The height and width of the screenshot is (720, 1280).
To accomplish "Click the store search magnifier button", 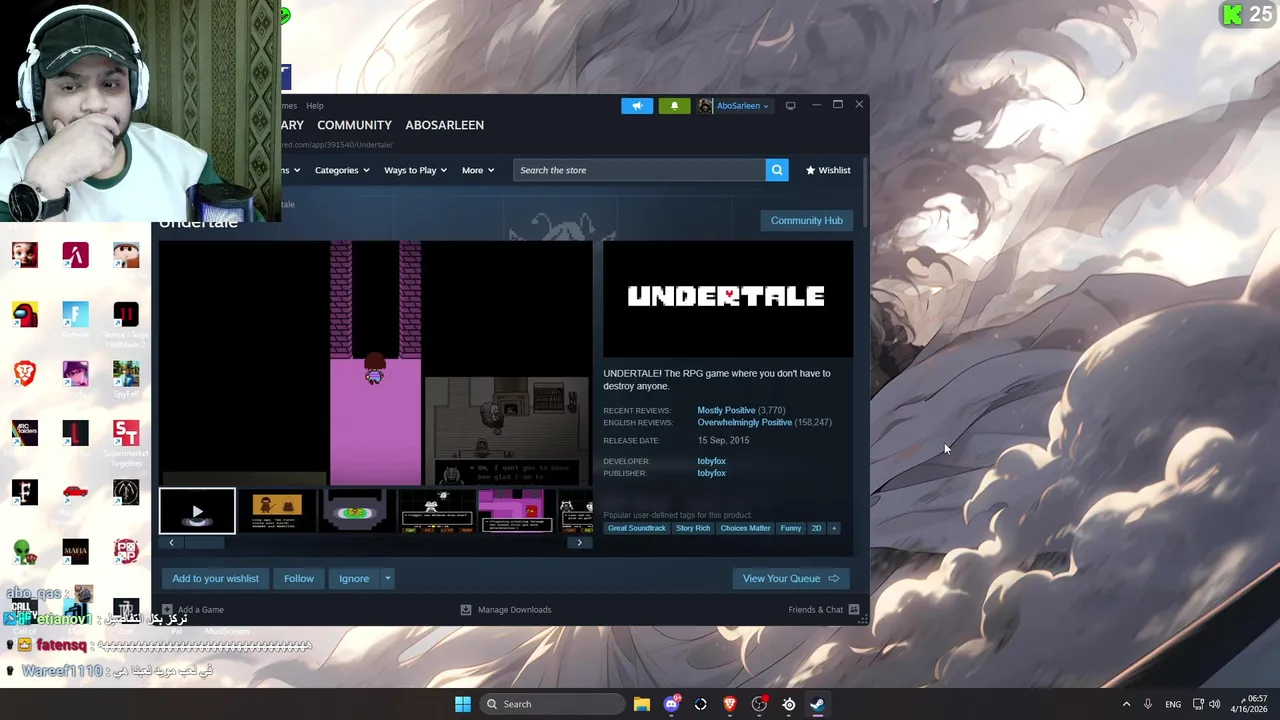I will click(x=777, y=170).
